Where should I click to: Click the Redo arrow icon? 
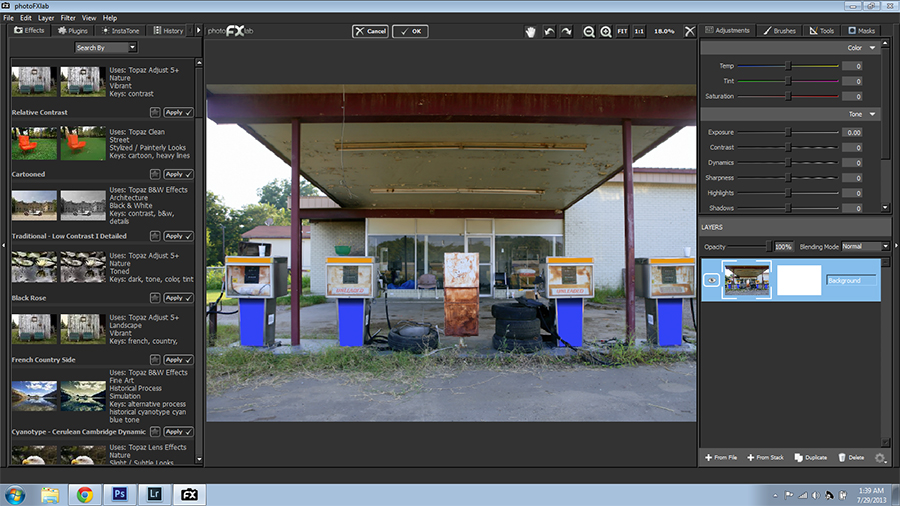tap(567, 31)
